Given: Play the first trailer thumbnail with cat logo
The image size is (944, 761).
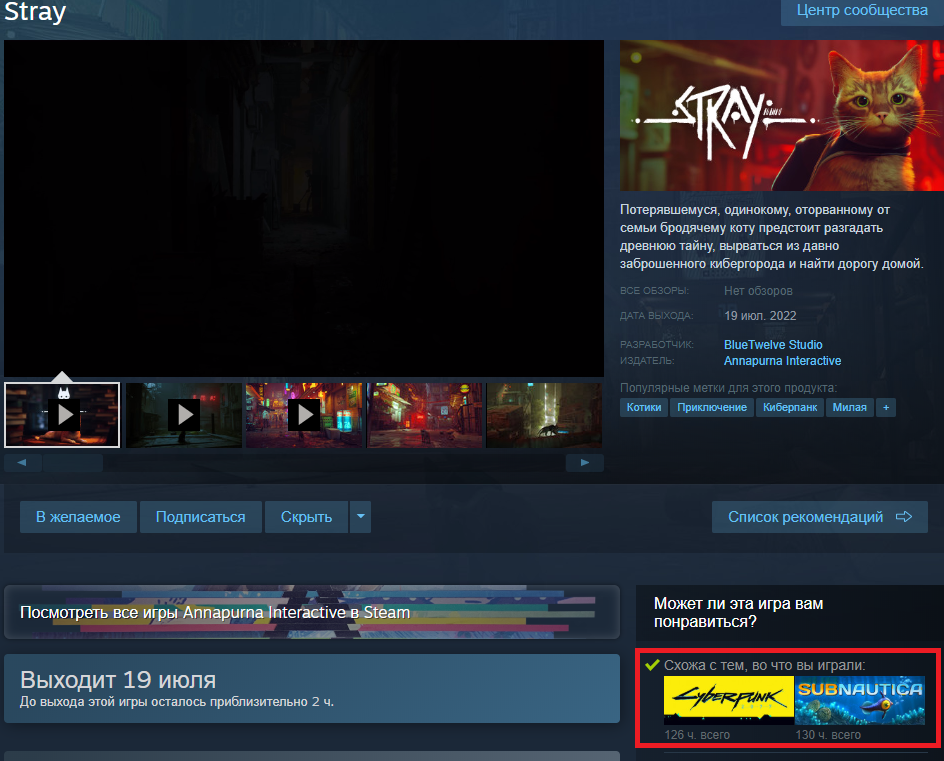Looking at the screenshot, I should pyautogui.click(x=62, y=415).
